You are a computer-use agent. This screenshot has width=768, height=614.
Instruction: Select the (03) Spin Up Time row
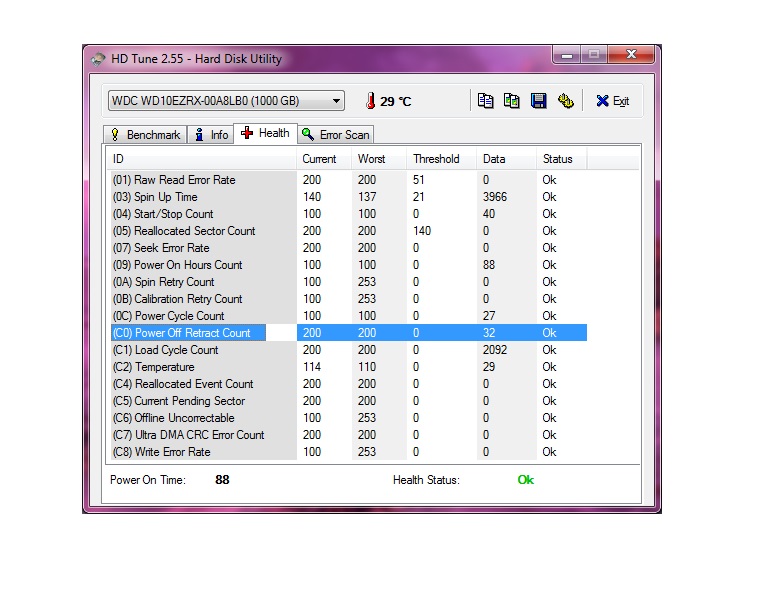pos(349,197)
